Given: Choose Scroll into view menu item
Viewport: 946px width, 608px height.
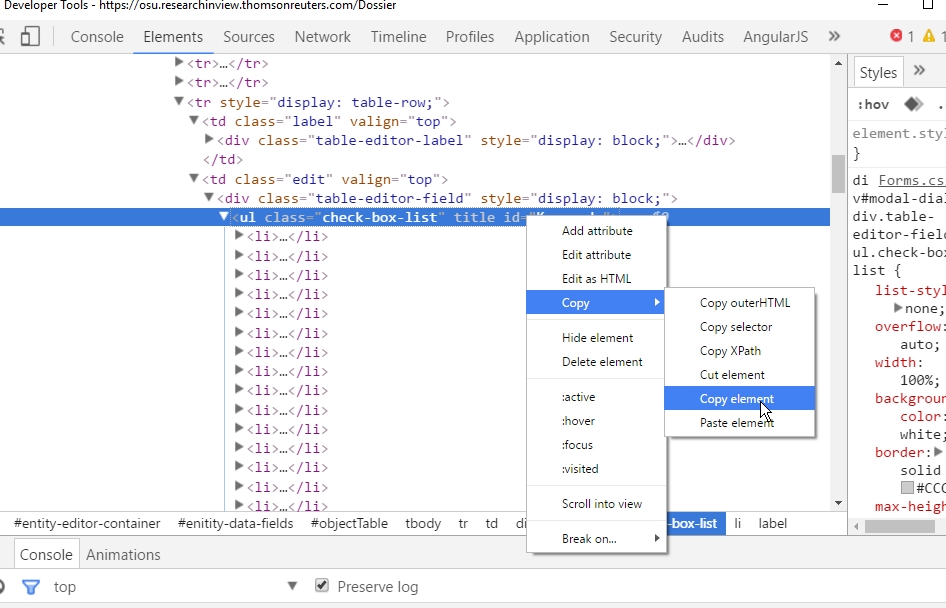Looking at the screenshot, I should (x=597, y=504).
